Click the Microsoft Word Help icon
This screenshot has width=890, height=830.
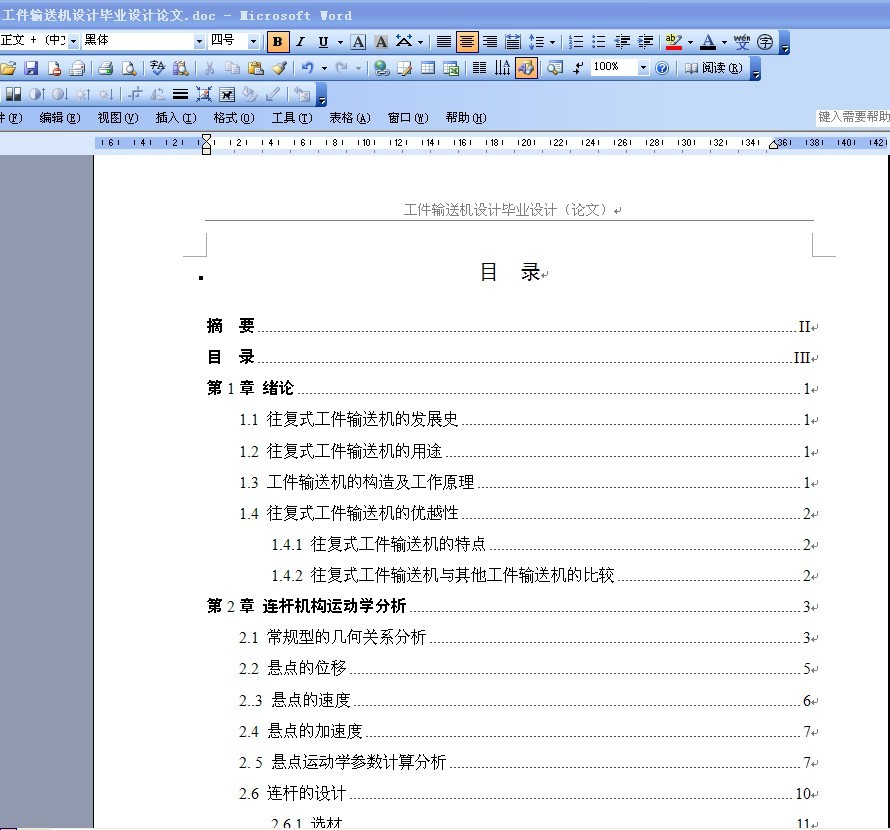662,68
